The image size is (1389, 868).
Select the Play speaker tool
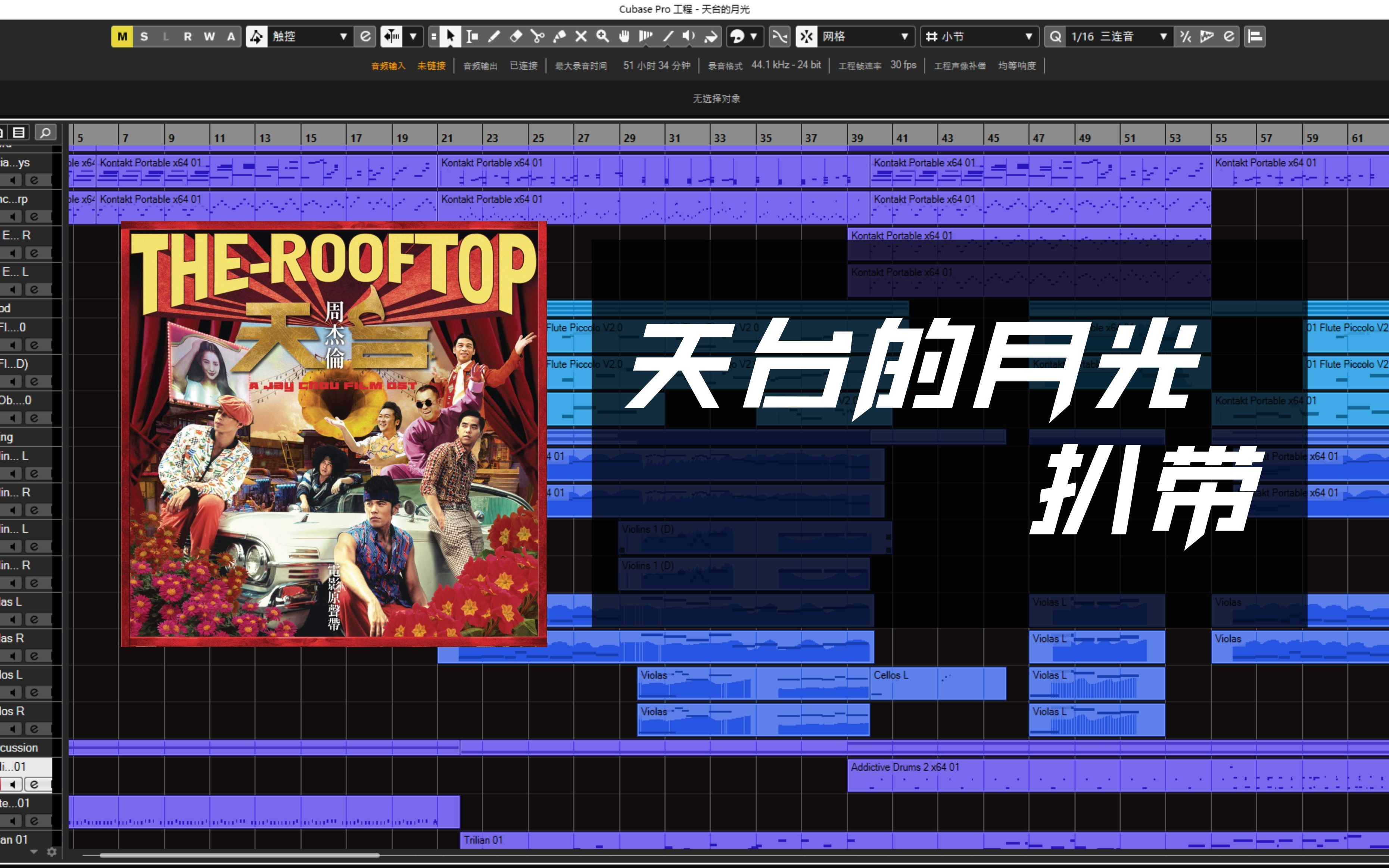[x=689, y=36]
